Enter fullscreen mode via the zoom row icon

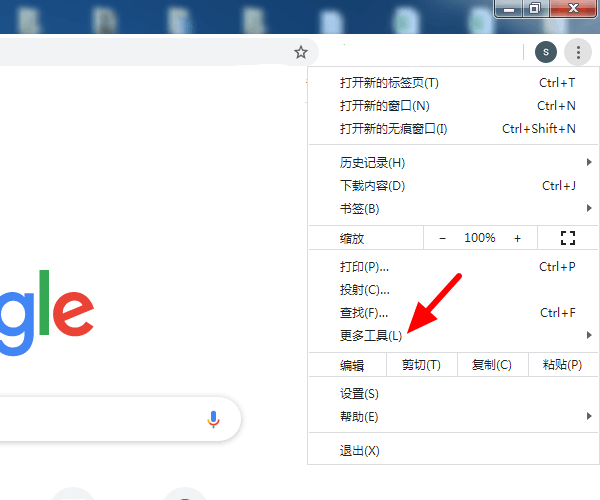tap(568, 238)
